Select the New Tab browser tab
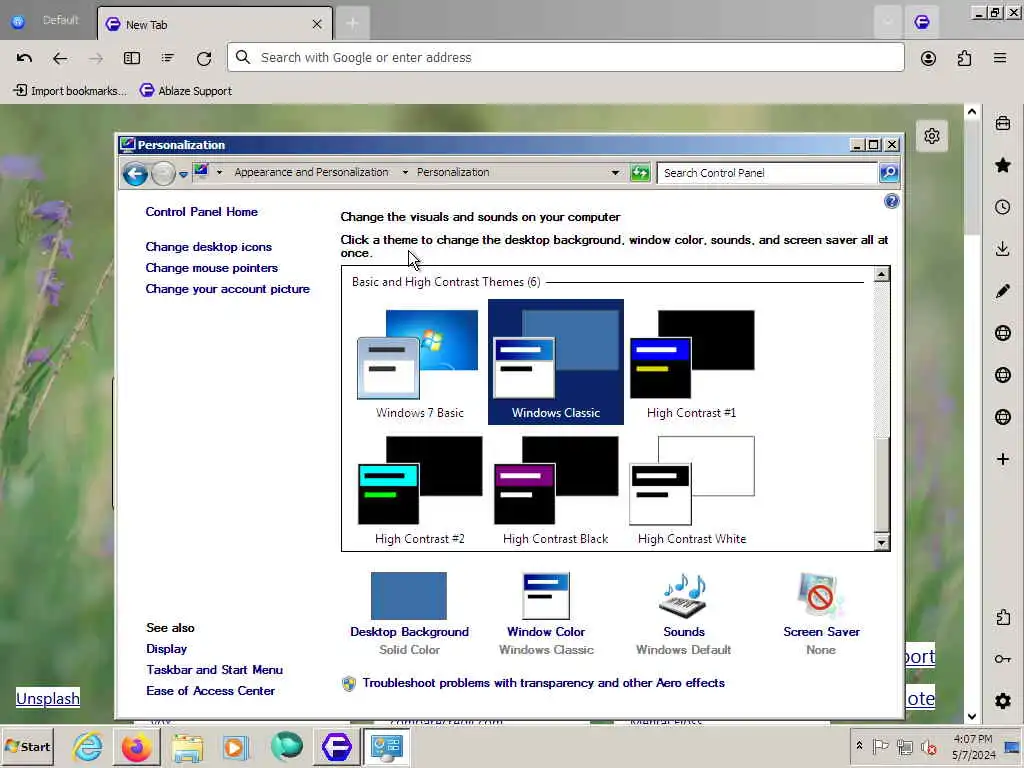This screenshot has height=768, width=1024. coord(215,24)
